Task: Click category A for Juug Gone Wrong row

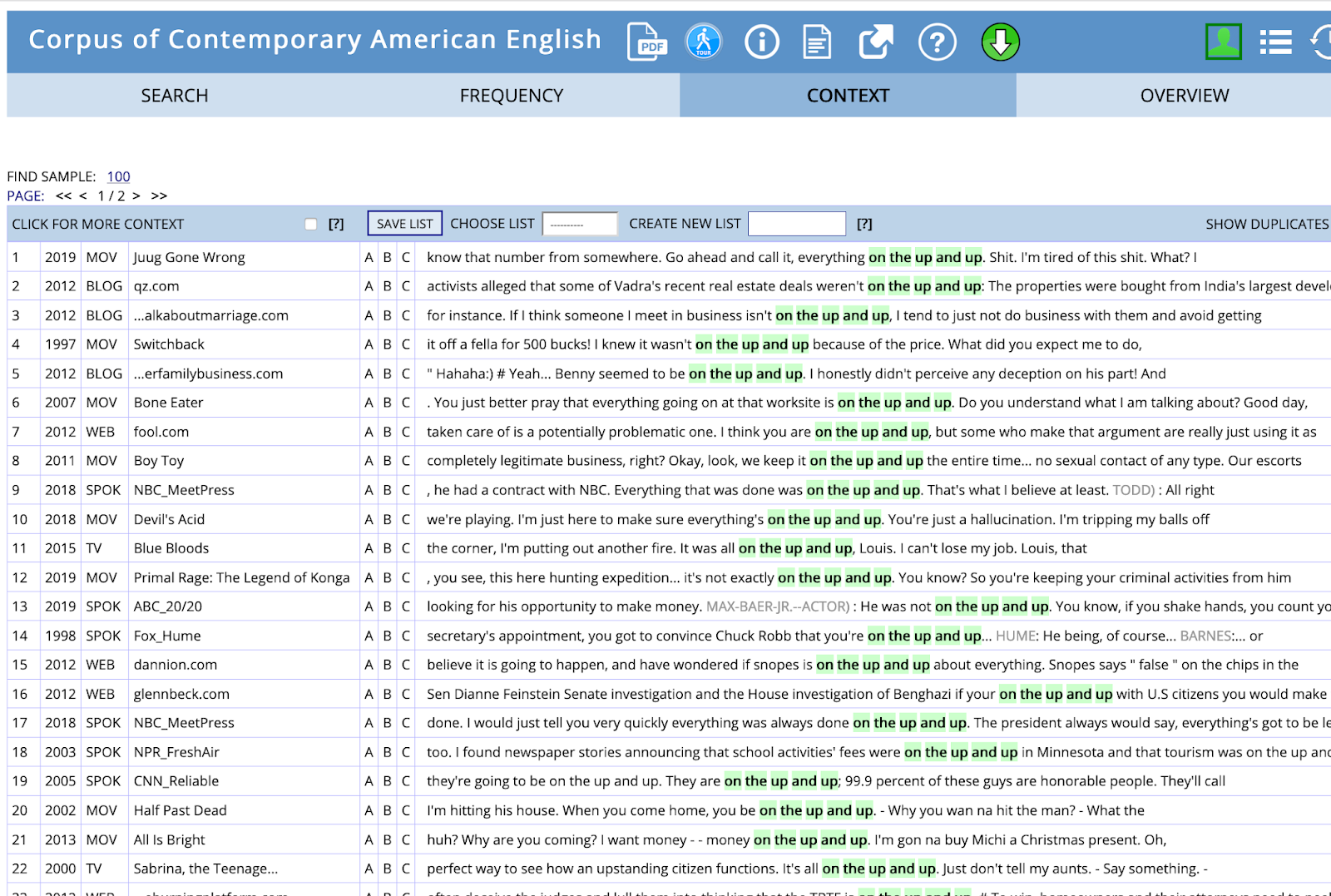Action: click(369, 257)
